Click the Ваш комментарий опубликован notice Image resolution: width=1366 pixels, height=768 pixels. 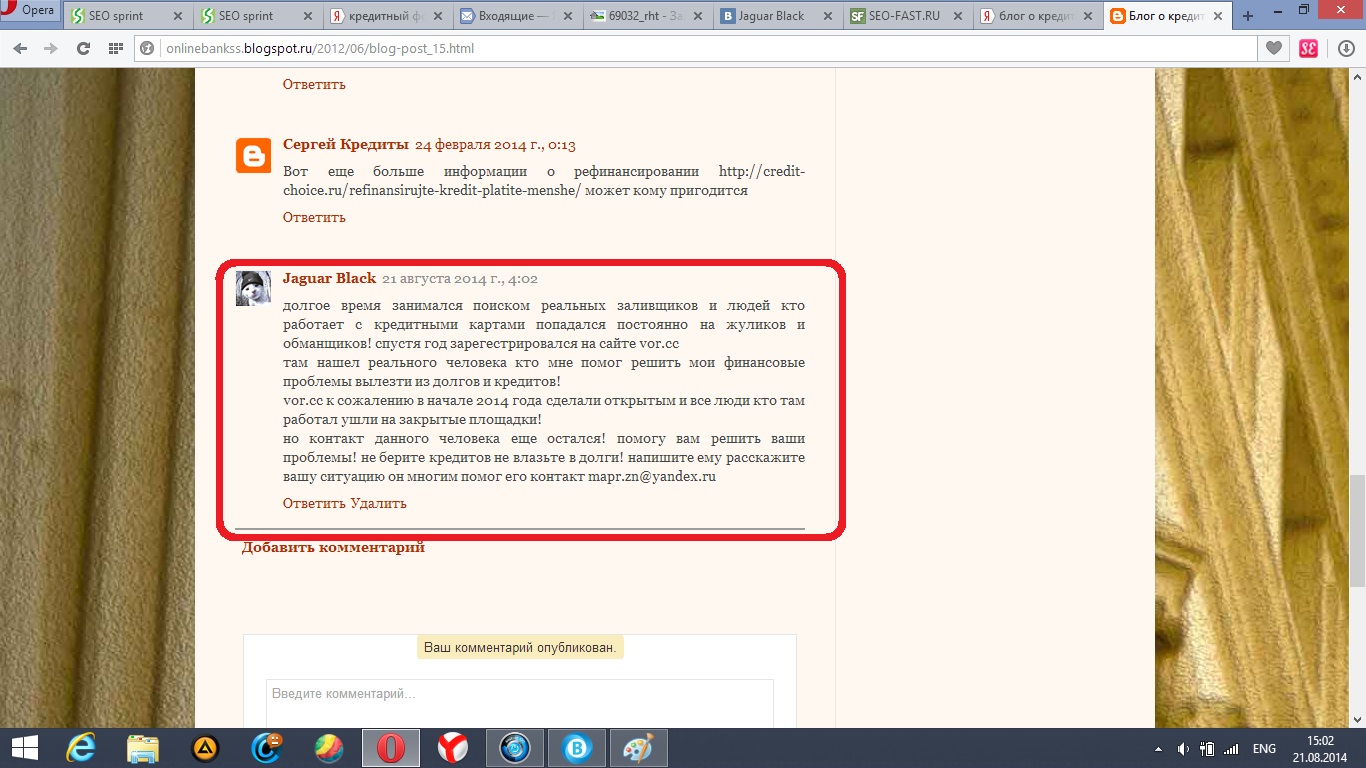[520, 648]
